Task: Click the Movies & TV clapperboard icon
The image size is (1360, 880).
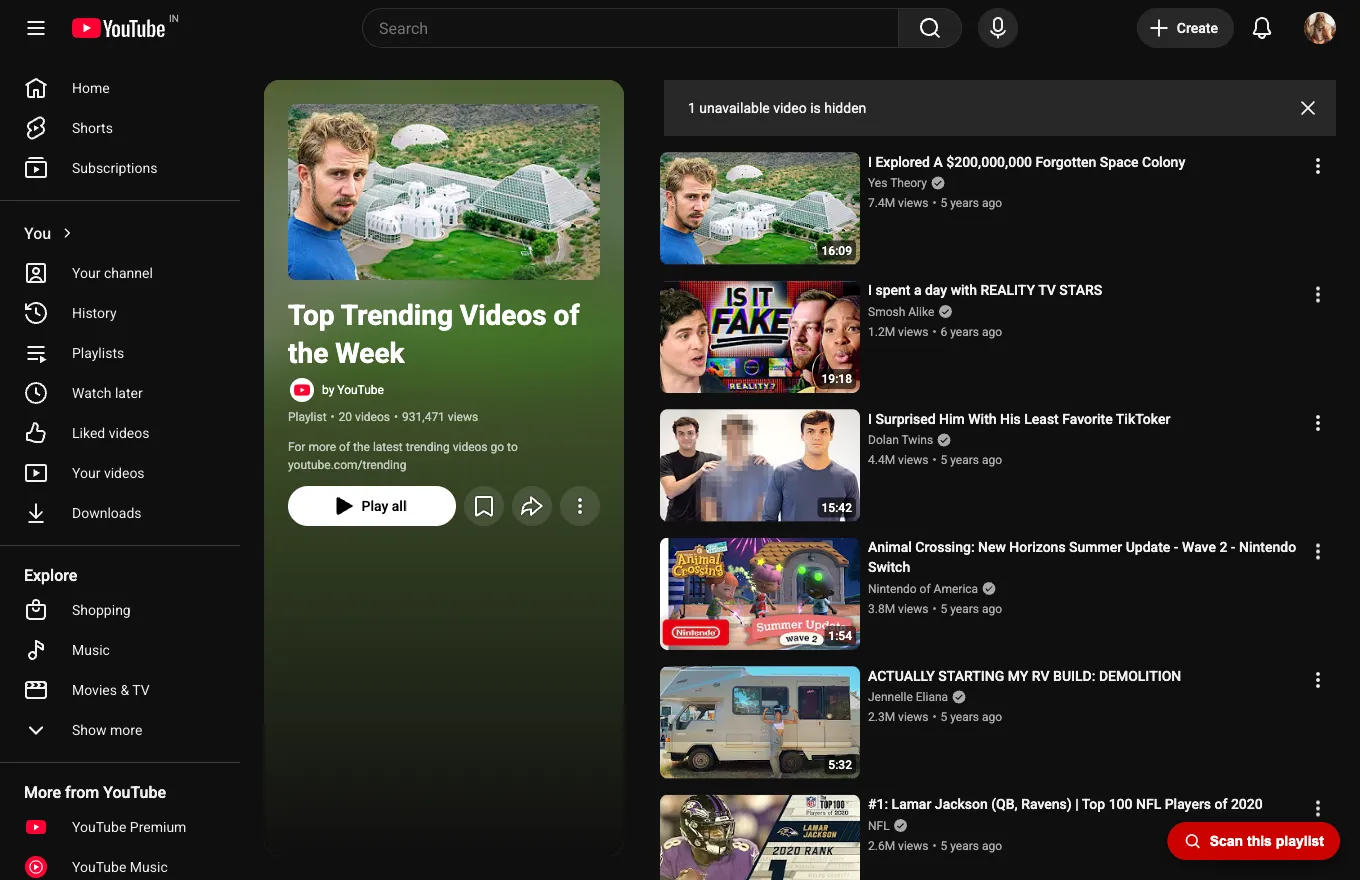Action: (x=36, y=690)
